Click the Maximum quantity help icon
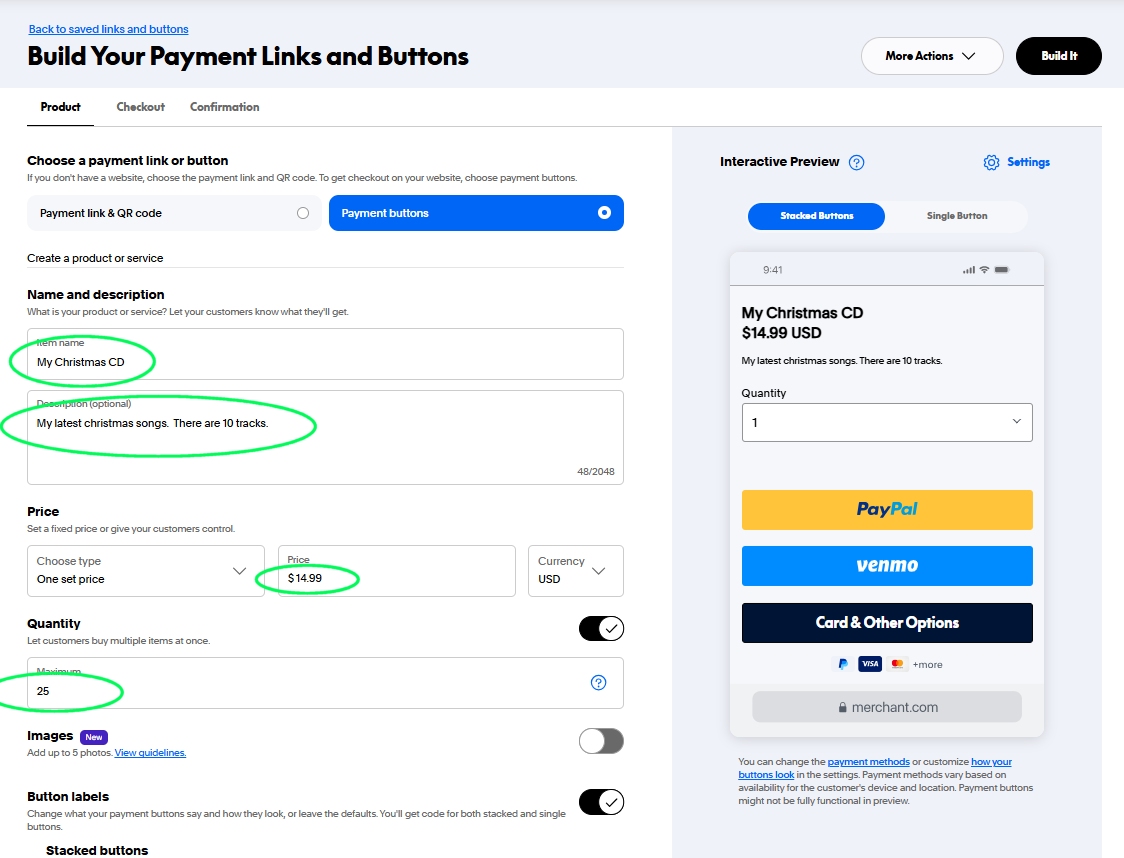The image size is (1124, 858). (598, 683)
